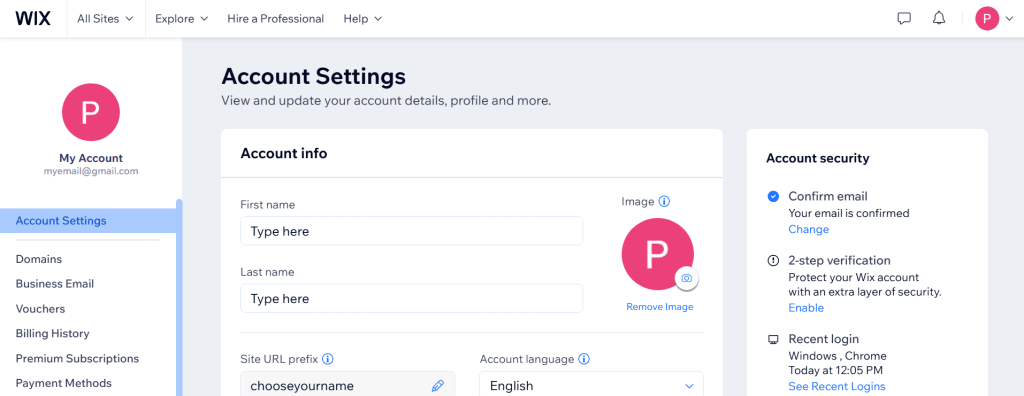Click the sidebar My Account avatar

91,112
